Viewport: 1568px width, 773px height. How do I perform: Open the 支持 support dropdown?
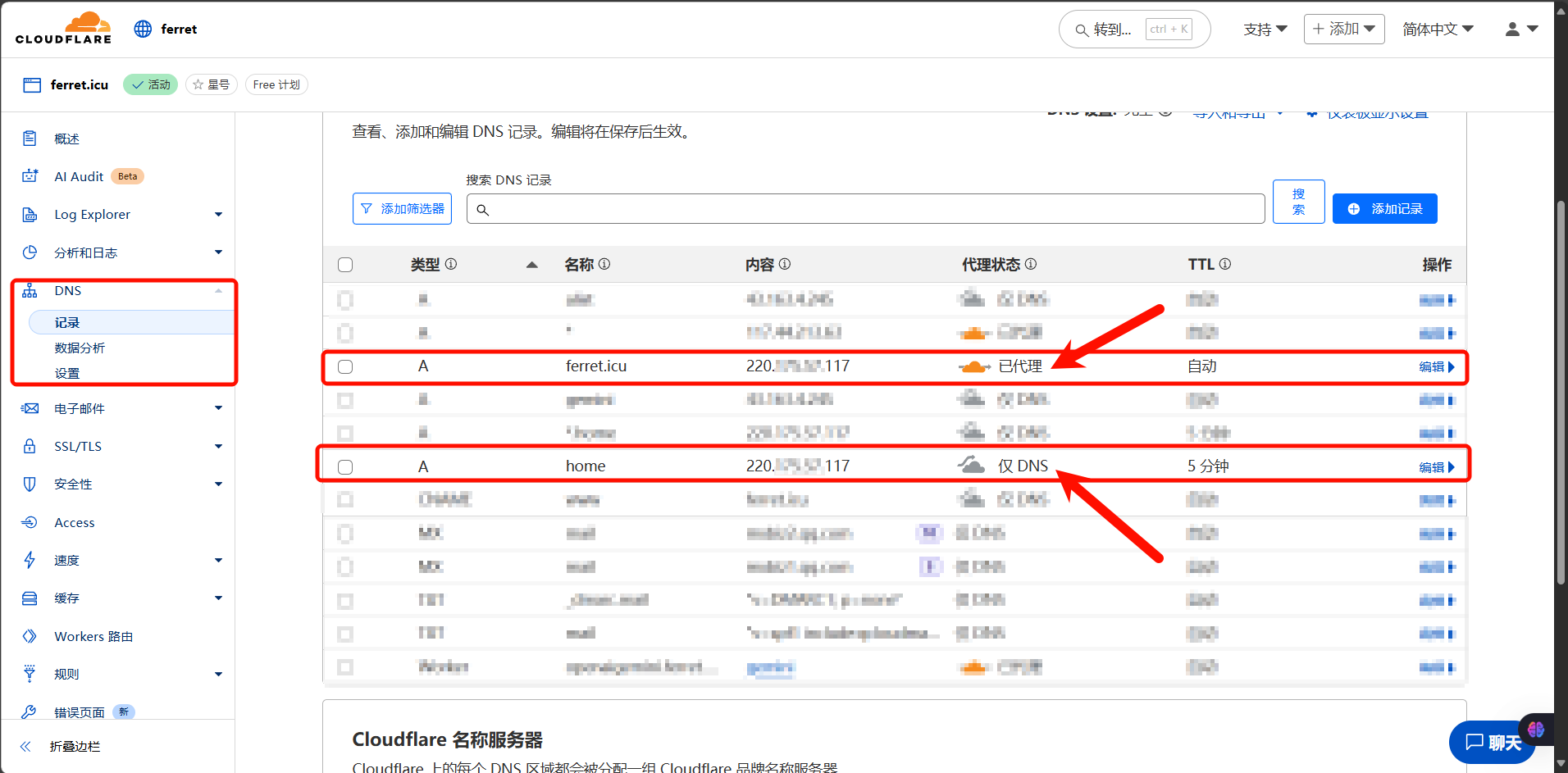click(1265, 29)
